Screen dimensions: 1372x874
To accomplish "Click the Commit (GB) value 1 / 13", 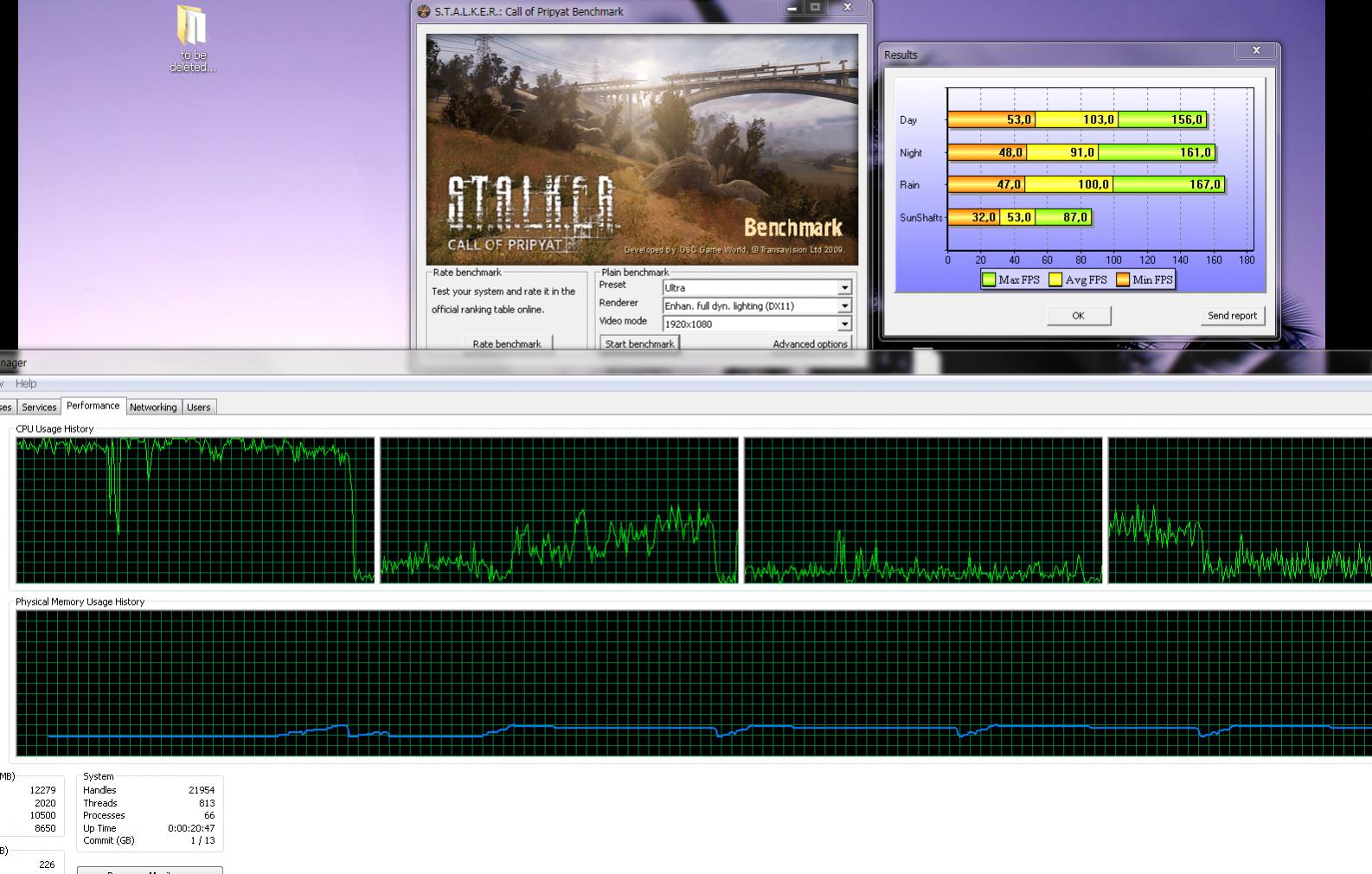I will (202, 840).
